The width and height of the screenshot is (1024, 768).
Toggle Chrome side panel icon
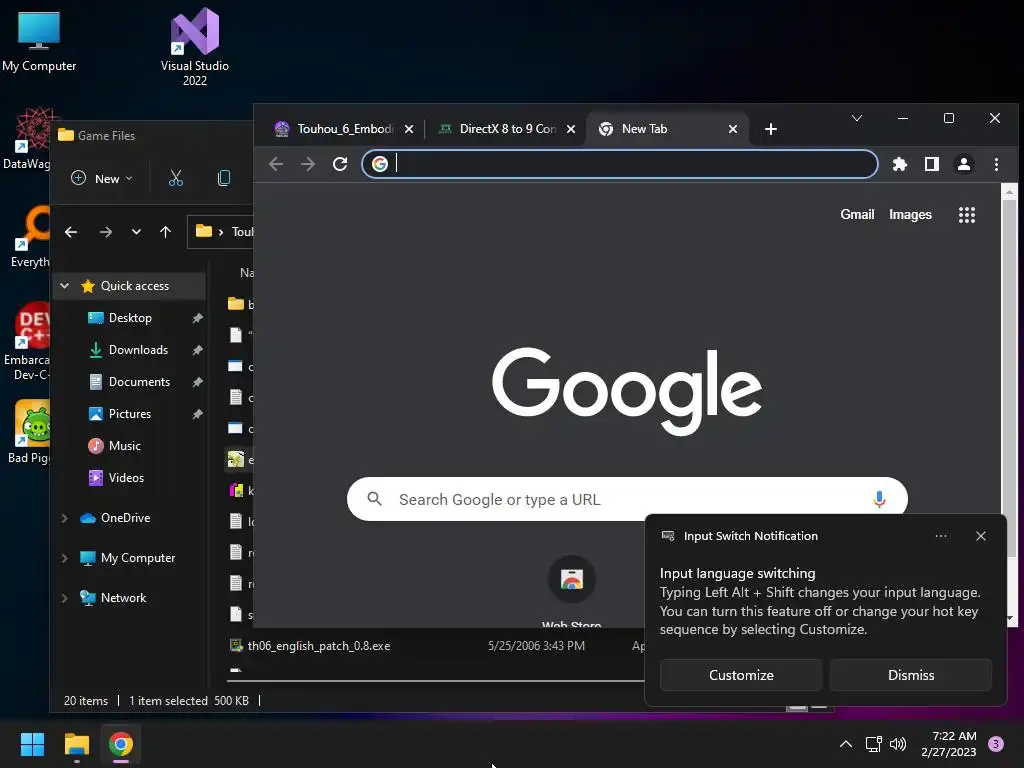click(x=931, y=164)
